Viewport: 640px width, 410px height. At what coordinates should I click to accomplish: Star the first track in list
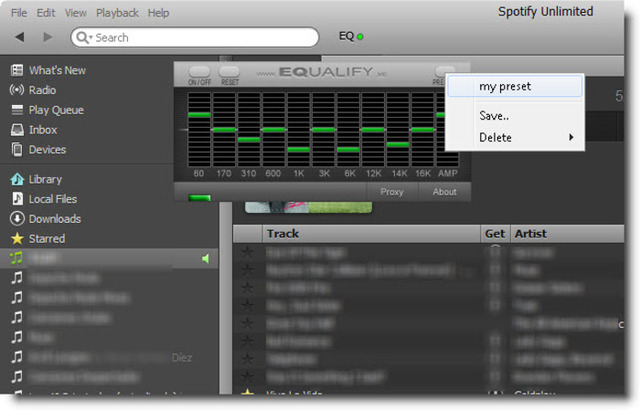point(247,253)
